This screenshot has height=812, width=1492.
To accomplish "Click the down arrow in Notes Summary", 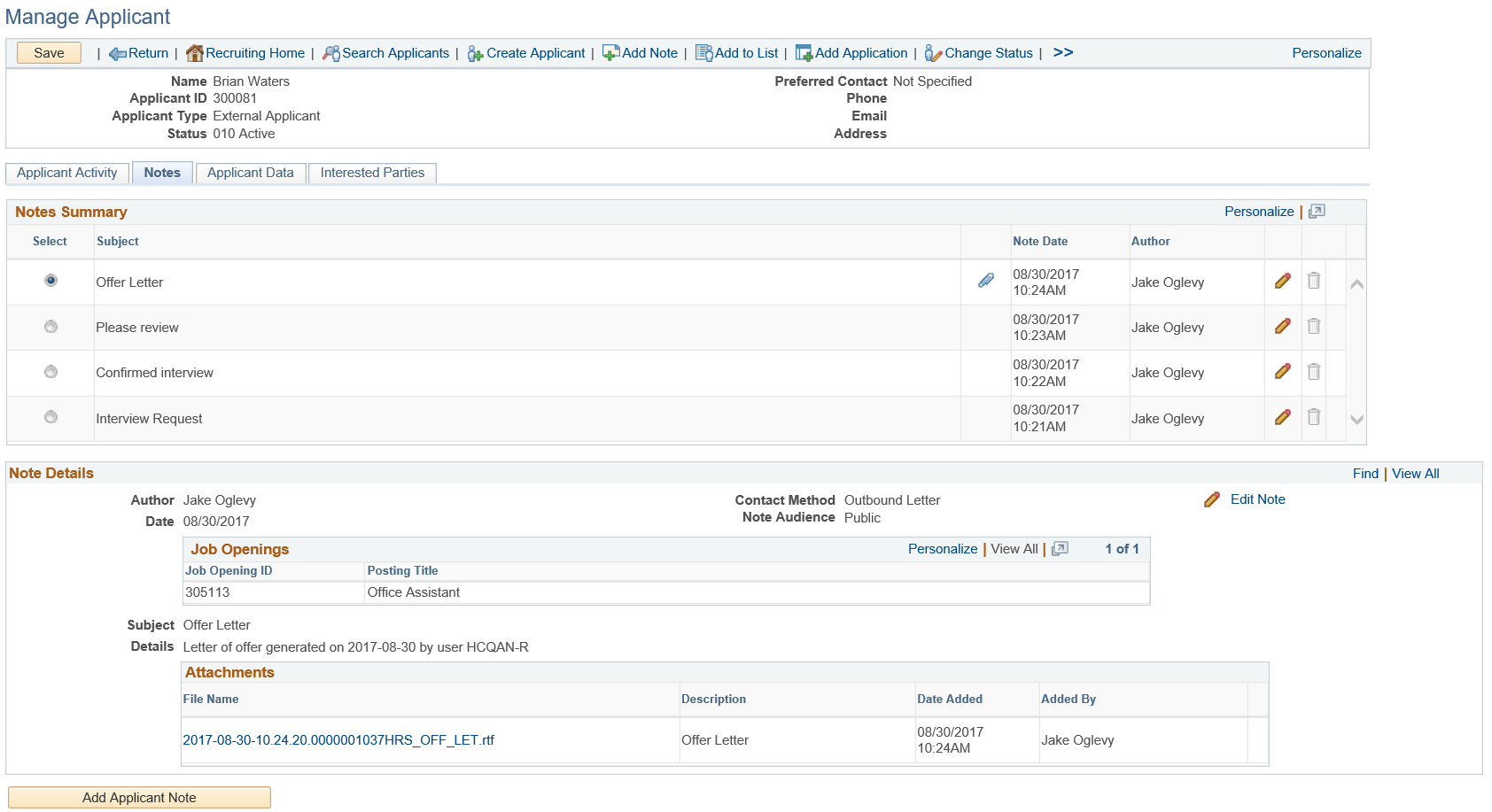I will 1356,418.
